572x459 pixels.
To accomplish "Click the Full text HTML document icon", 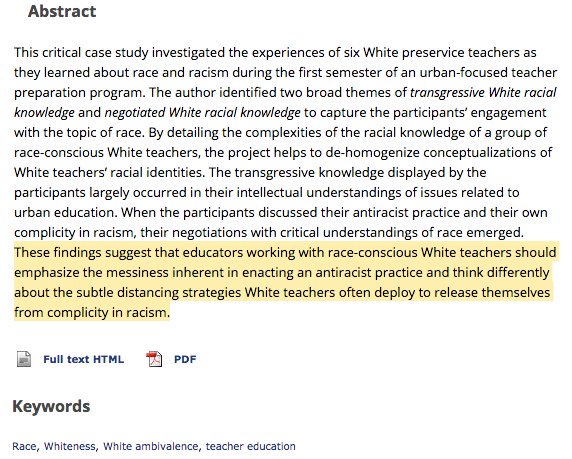I will pos(24,359).
